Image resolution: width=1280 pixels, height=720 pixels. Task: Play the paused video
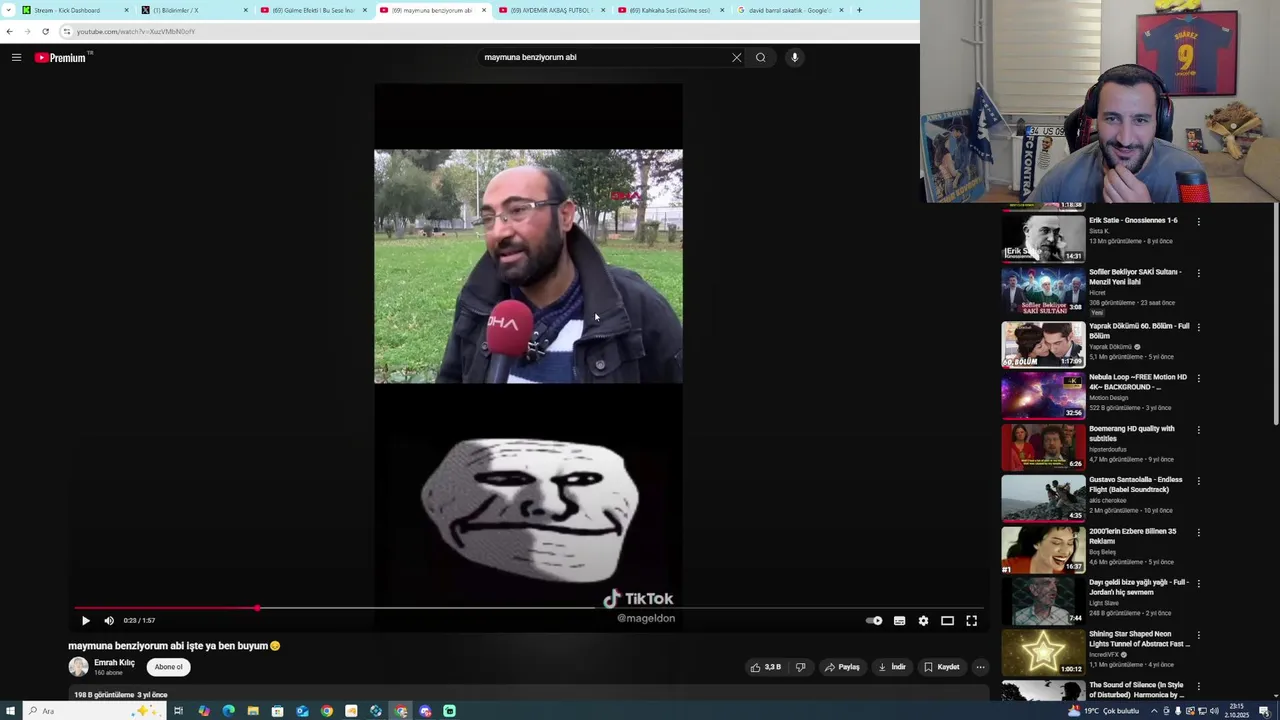(85, 620)
